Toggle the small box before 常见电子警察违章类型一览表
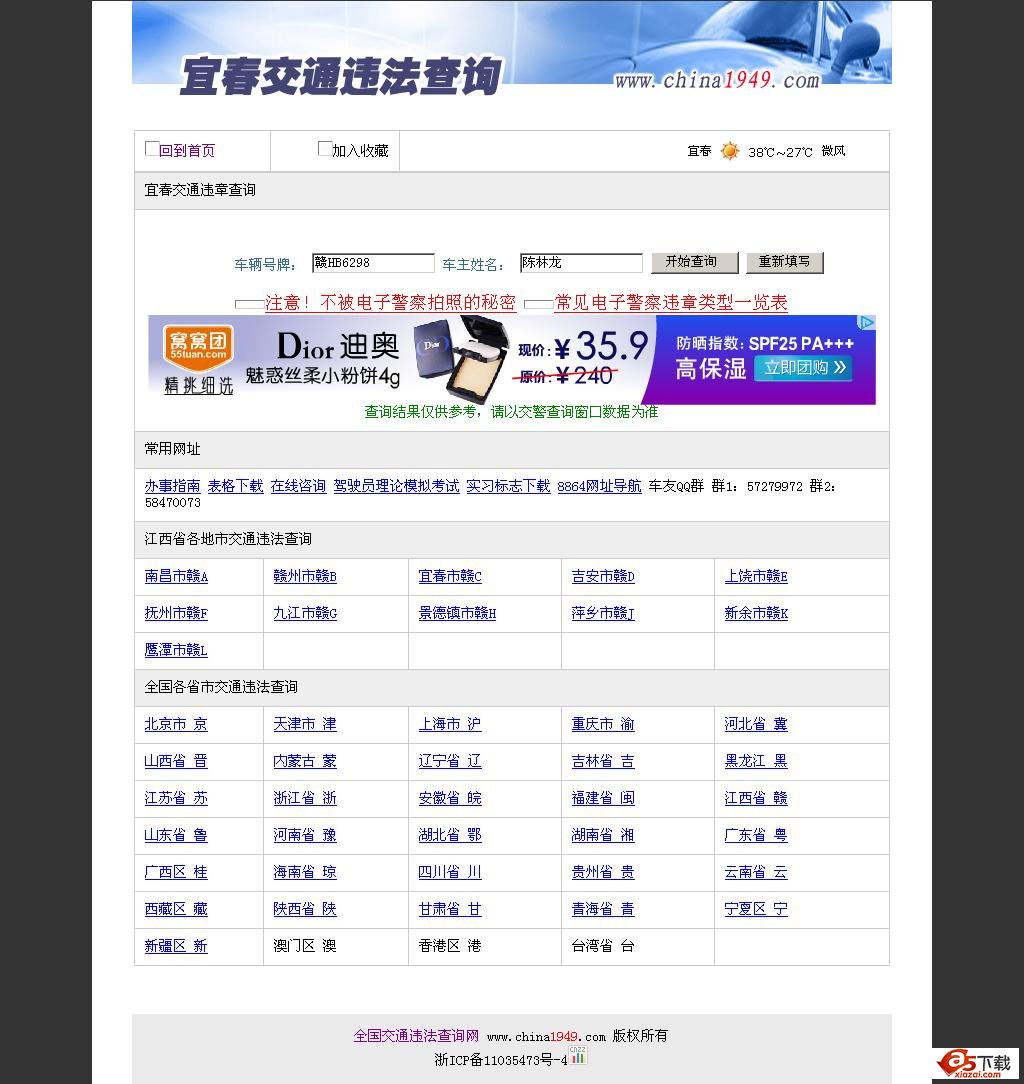The width and height of the screenshot is (1024, 1084). (x=537, y=301)
